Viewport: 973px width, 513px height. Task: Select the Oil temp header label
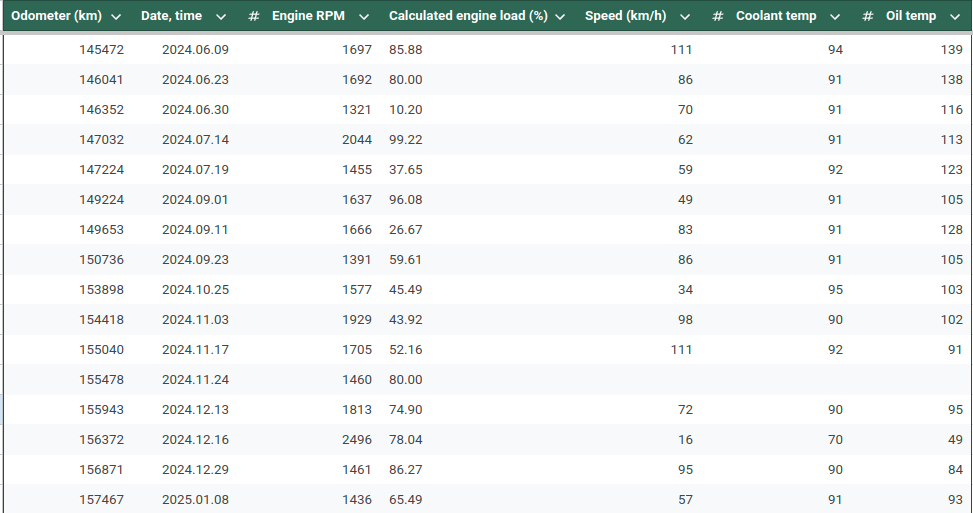pos(911,16)
